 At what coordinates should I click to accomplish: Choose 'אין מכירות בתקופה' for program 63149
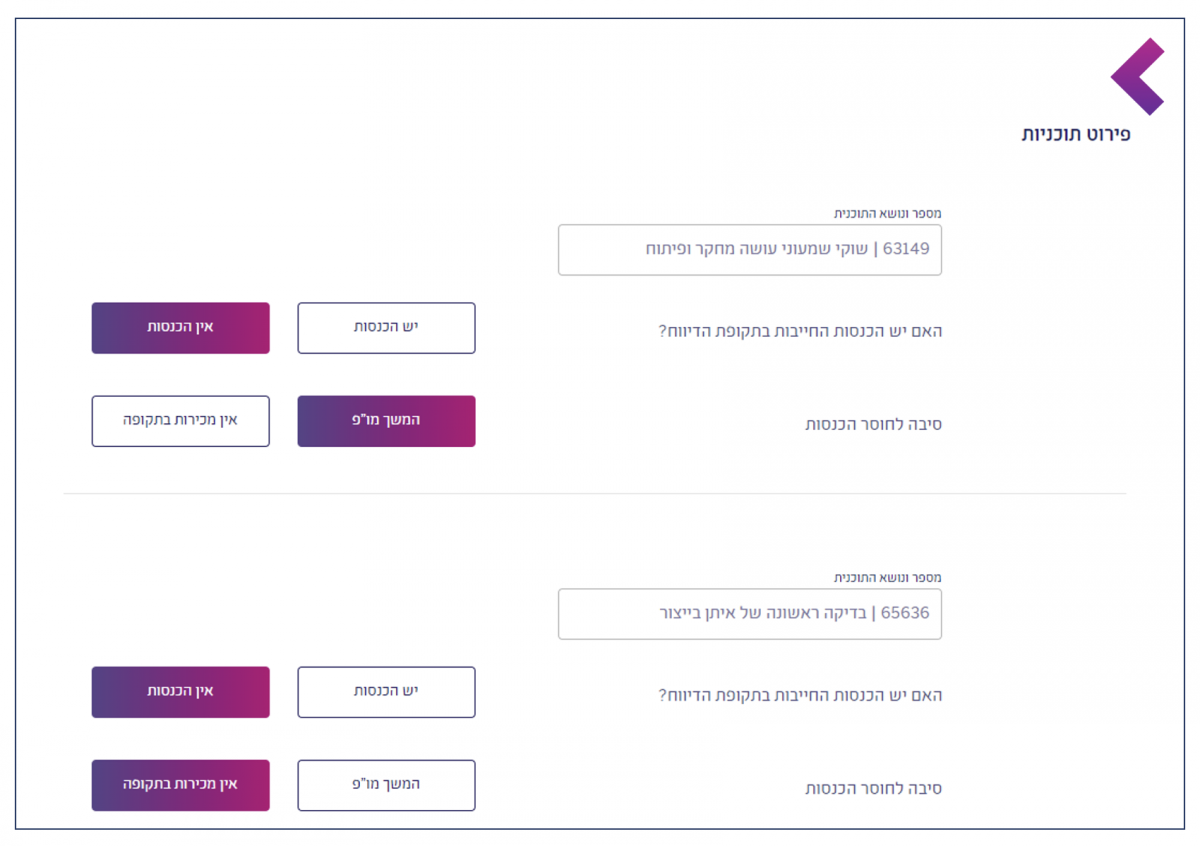coord(180,421)
